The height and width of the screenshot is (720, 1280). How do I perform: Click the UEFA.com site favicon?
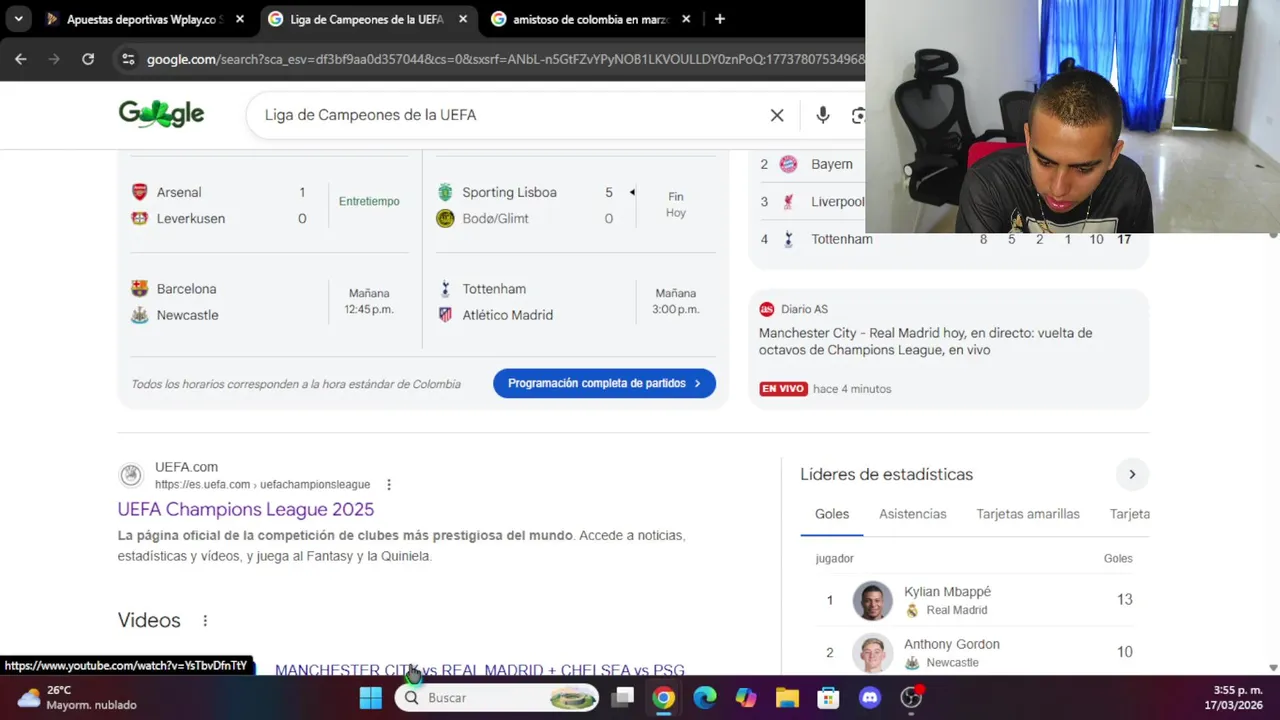point(131,475)
